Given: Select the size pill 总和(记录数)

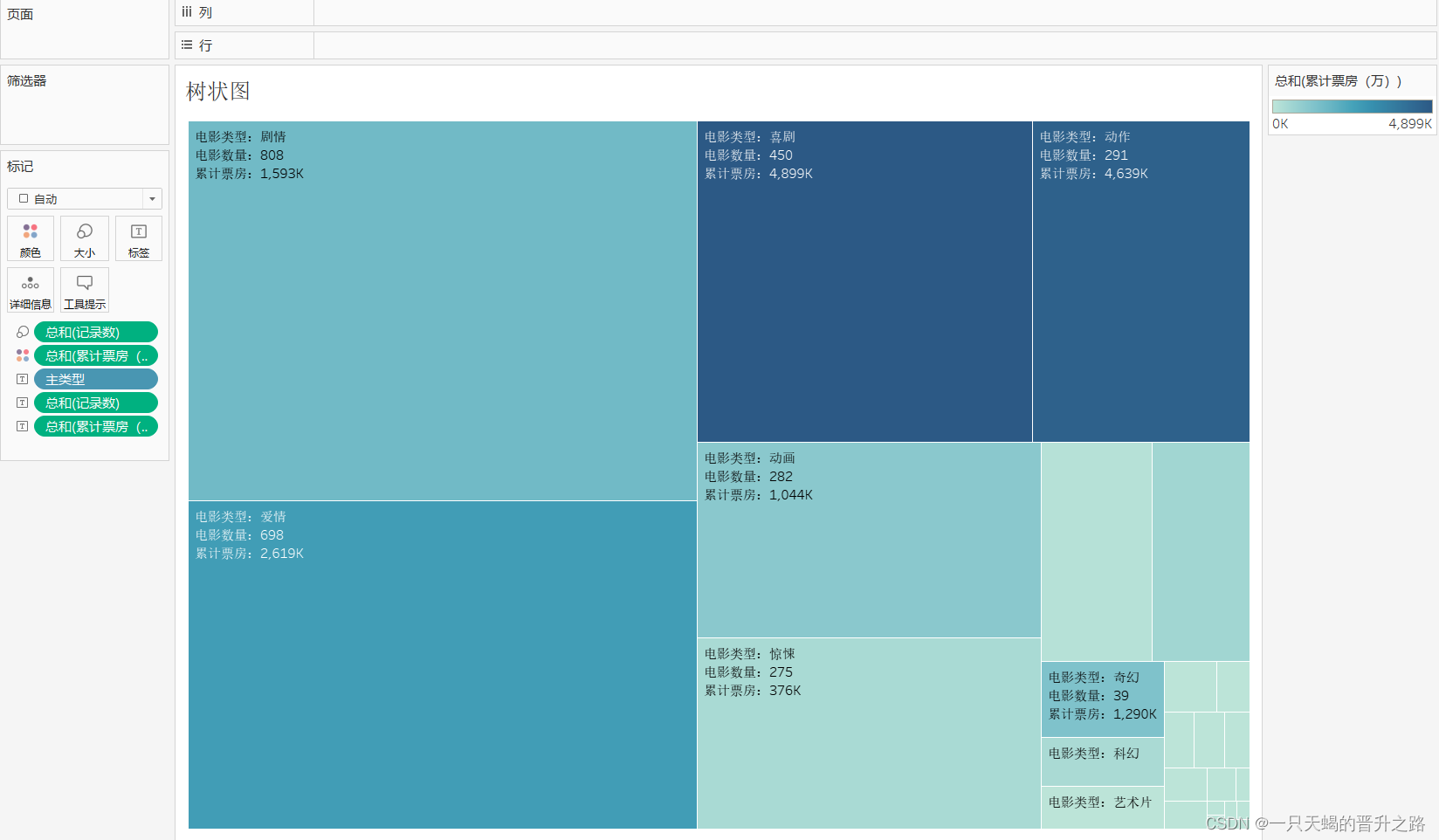Looking at the screenshot, I should [96, 332].
